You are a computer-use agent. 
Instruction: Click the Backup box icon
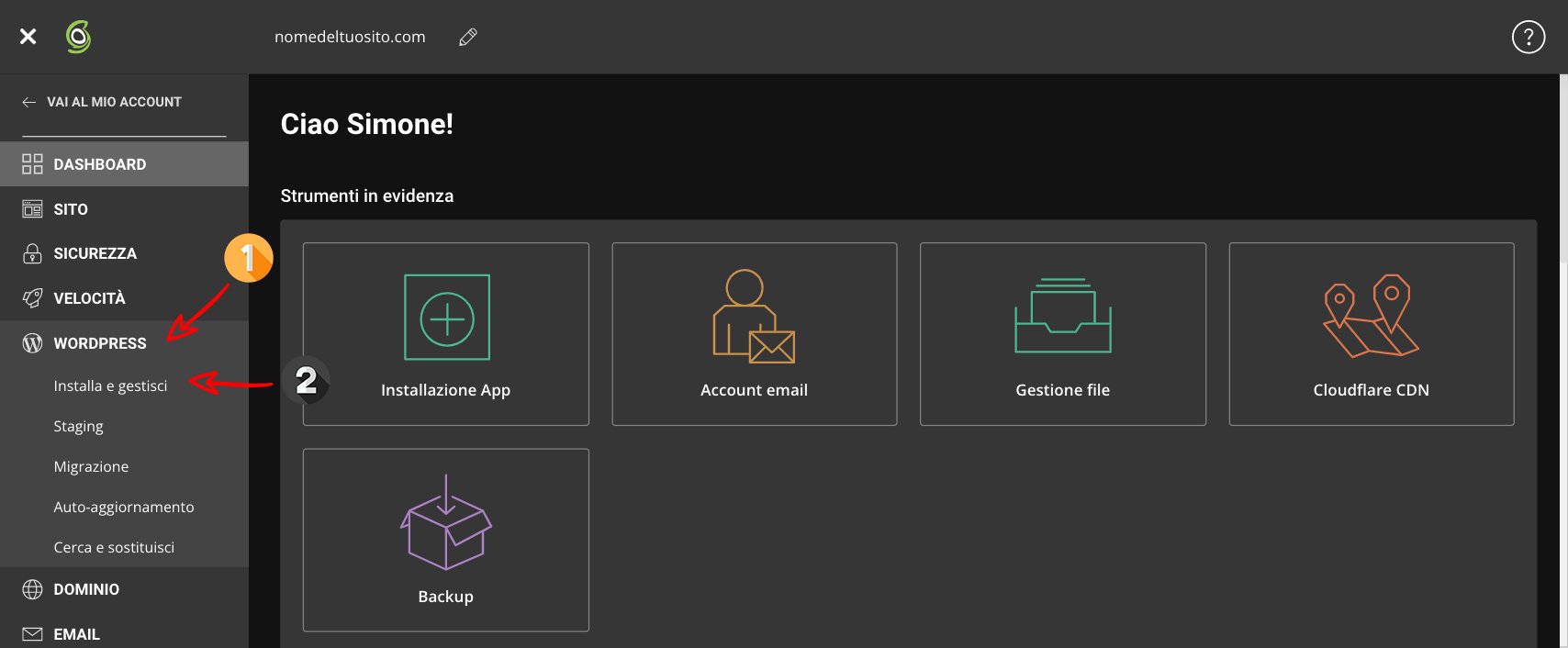(446, 522)
